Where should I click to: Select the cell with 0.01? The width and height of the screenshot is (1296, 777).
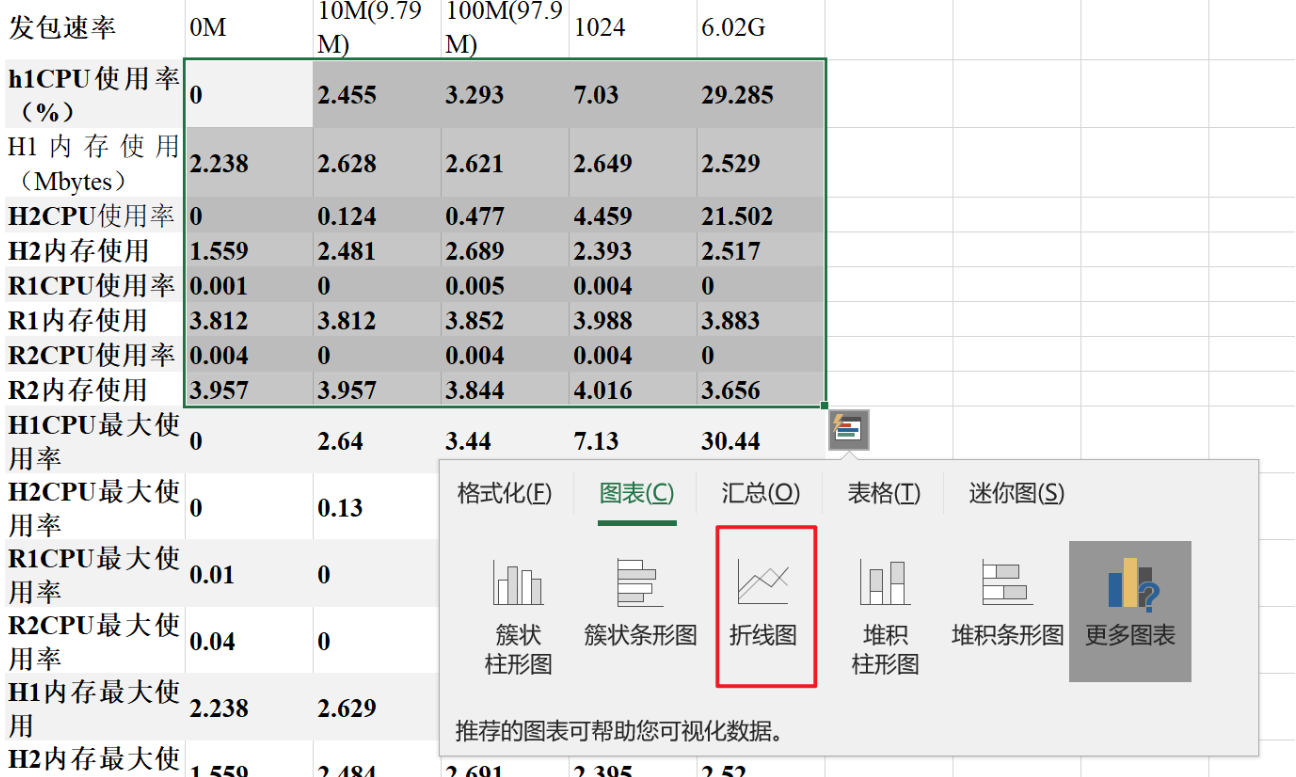248,574
